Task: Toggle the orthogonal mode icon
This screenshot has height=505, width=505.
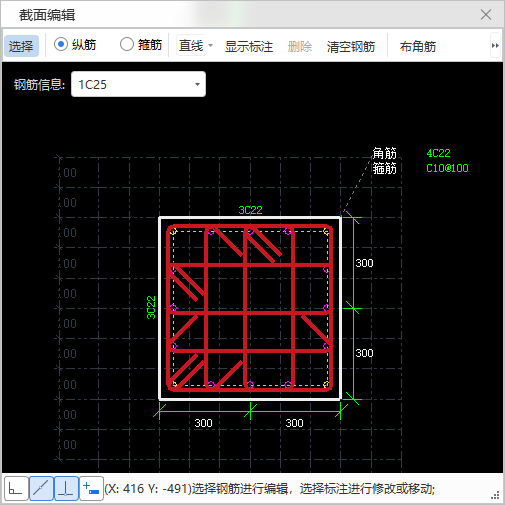Action: pyautogui.click(x=16, y=489)
